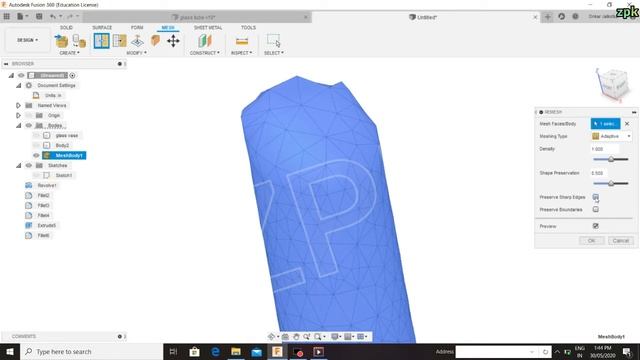
Task: Click the pan hand icon
Action: pyautogui.click(x=296, y=336)
